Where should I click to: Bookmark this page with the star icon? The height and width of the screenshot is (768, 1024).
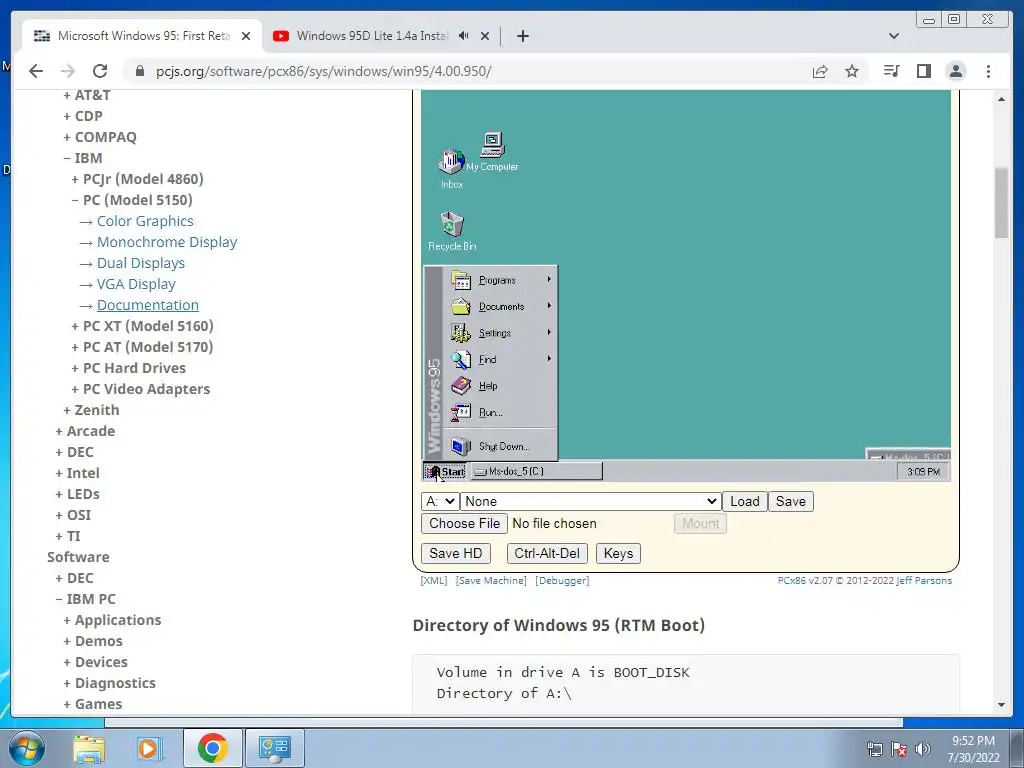(852, 71)
